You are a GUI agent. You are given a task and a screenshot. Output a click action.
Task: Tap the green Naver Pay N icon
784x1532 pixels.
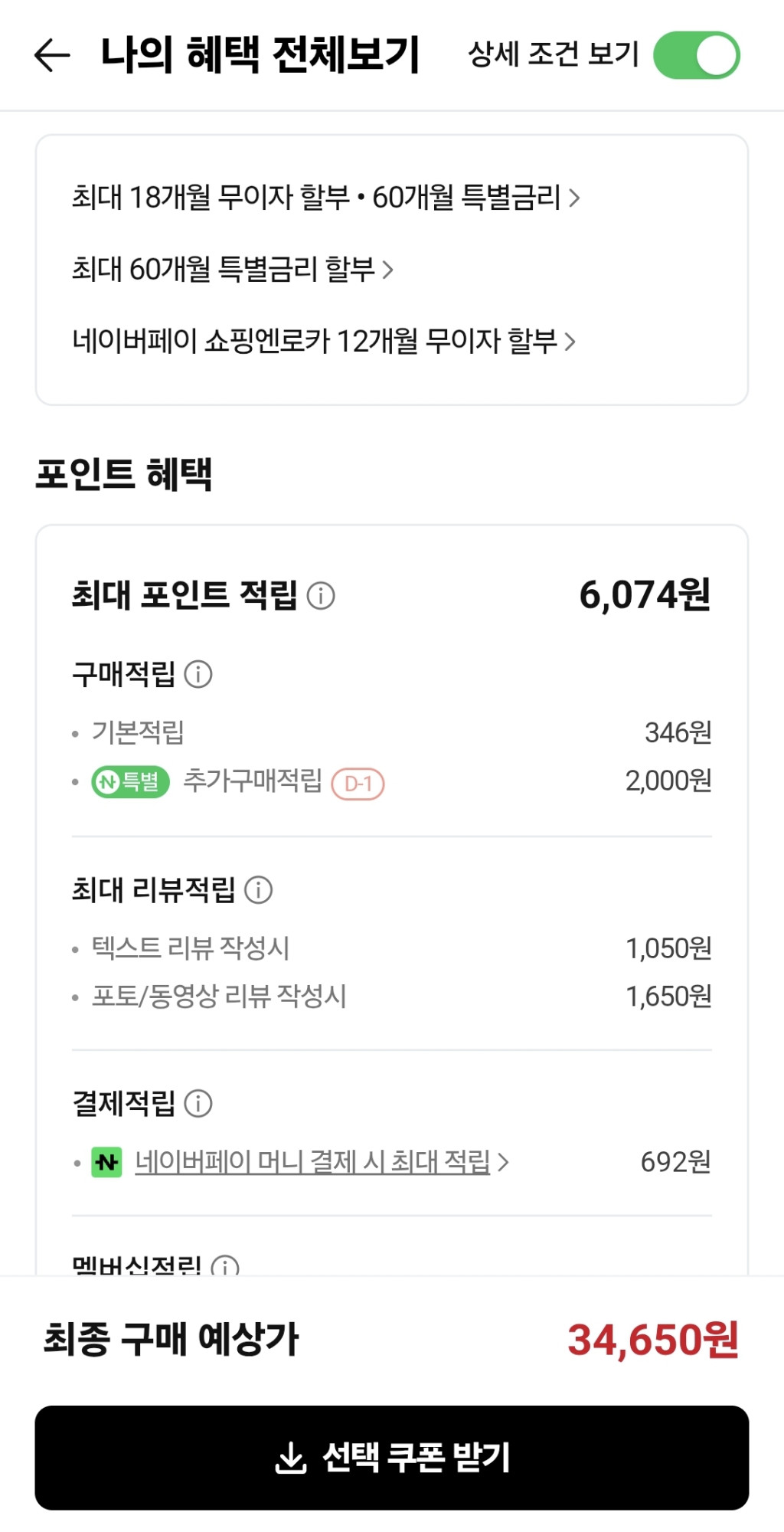(x=106, y=1163)
